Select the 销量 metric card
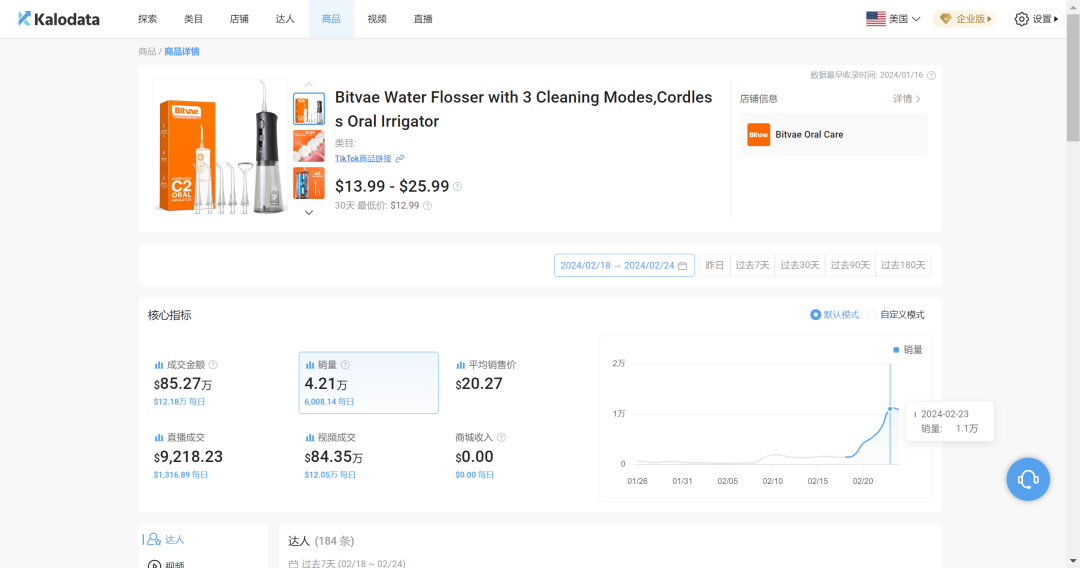1080x568 pixels. (368, 382)
